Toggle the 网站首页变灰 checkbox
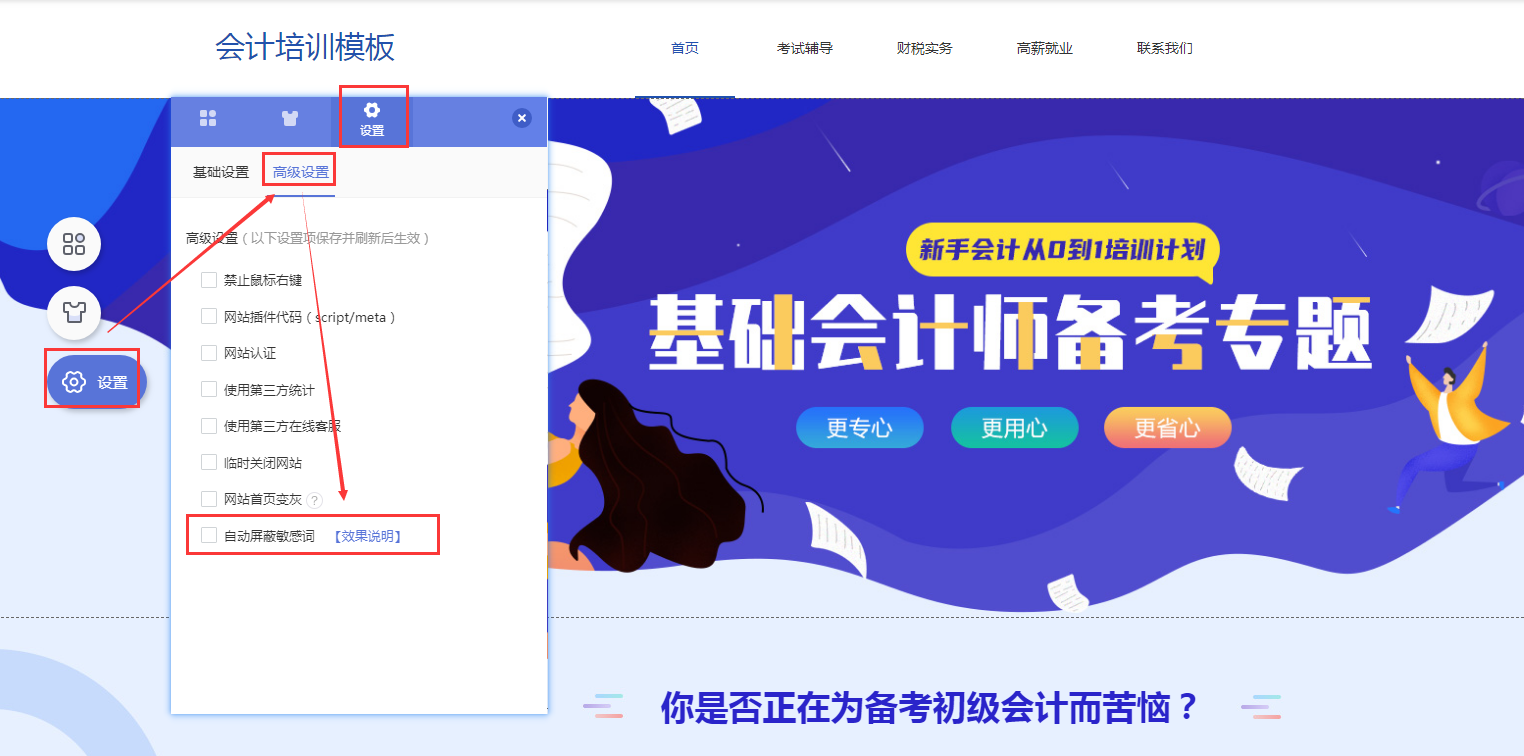The image size is (1524, 756). (x=209, y=498)
